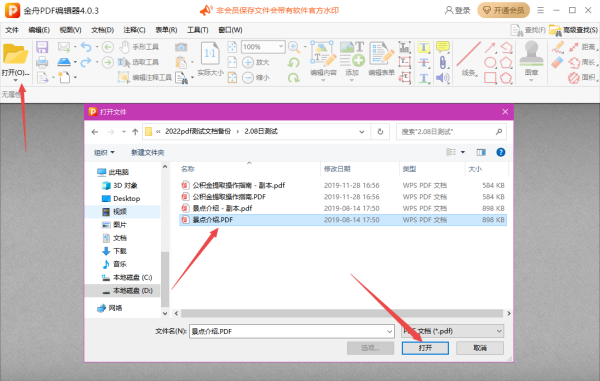This screenshot has height=381, width=600.
Task: Open the 文件名 combo box dropdown arrow
Action: [x=390, y=331]
